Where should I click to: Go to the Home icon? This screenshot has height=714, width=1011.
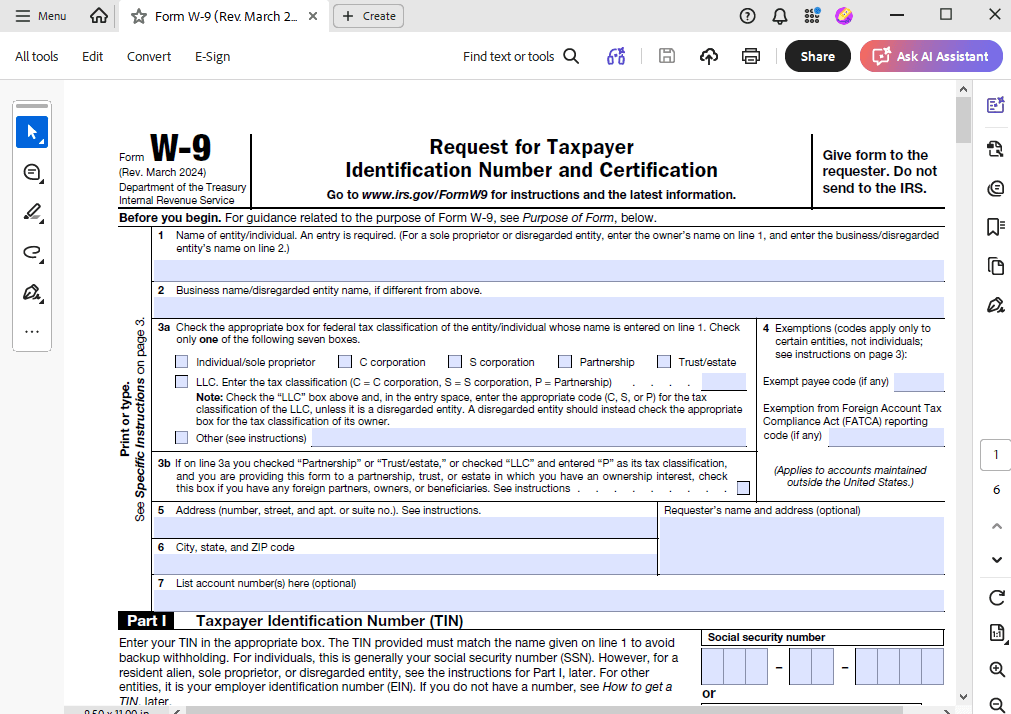[99, 15]
